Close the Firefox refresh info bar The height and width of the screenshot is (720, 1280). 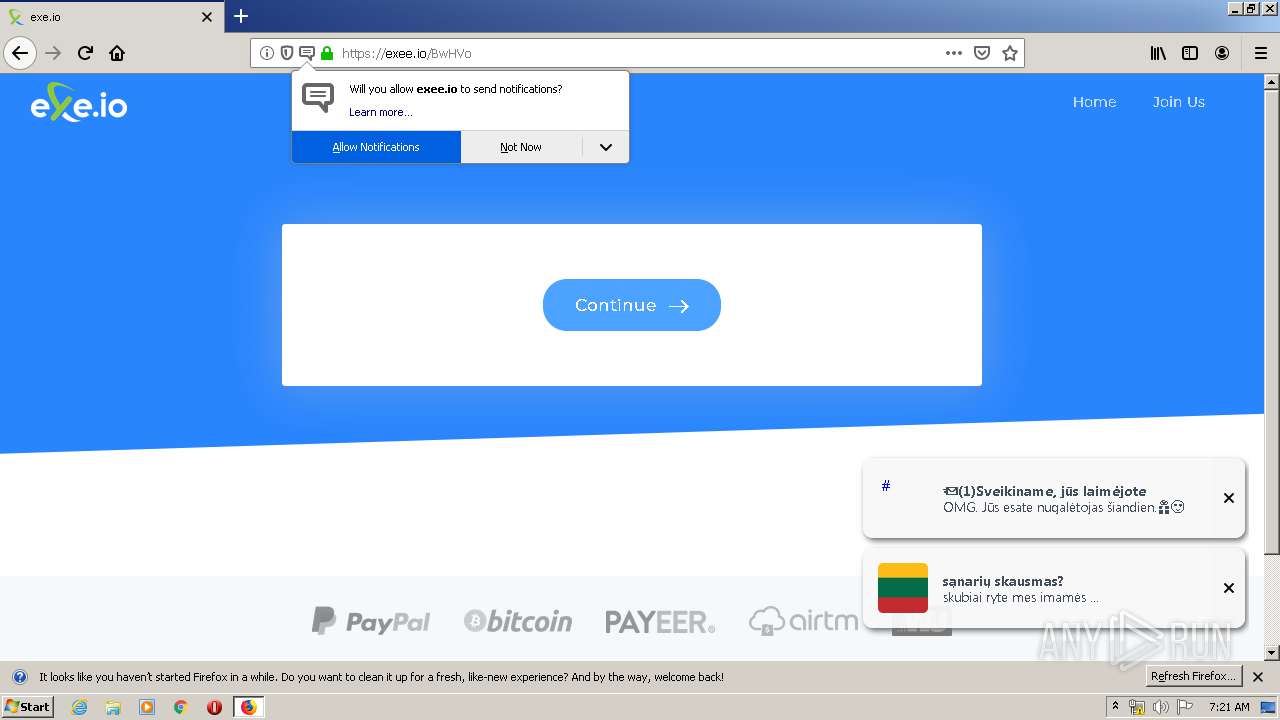click(1258, 677)
